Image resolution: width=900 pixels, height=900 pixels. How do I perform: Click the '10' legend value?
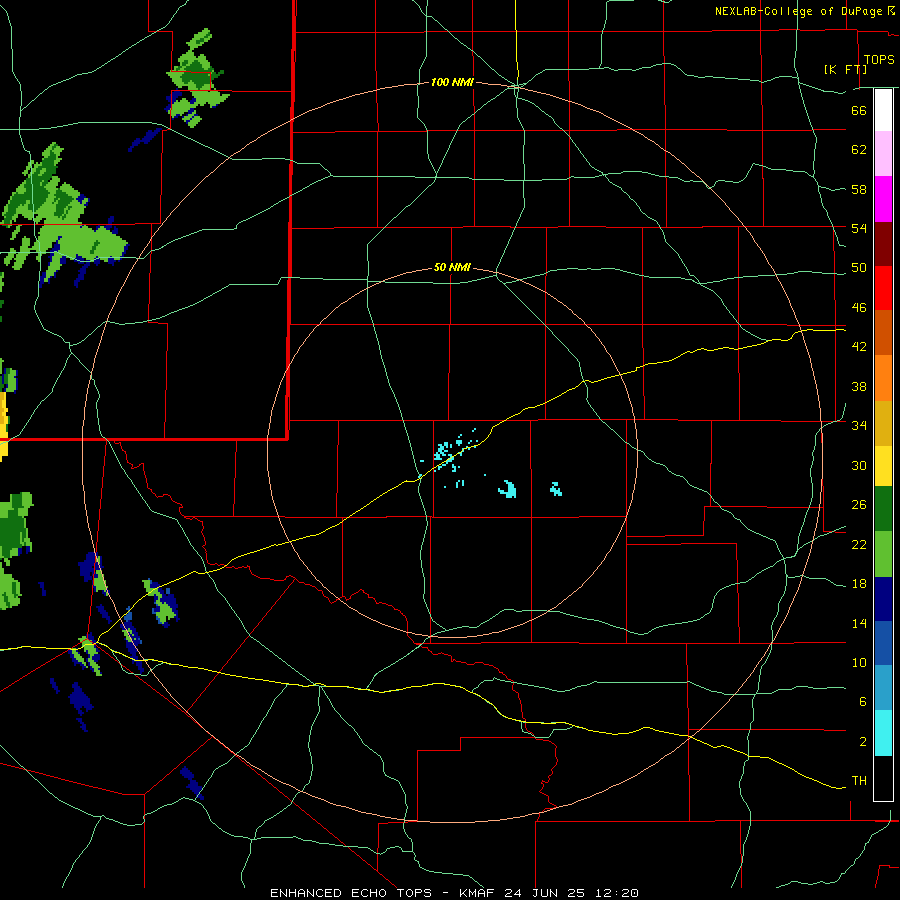click(859, 662)
